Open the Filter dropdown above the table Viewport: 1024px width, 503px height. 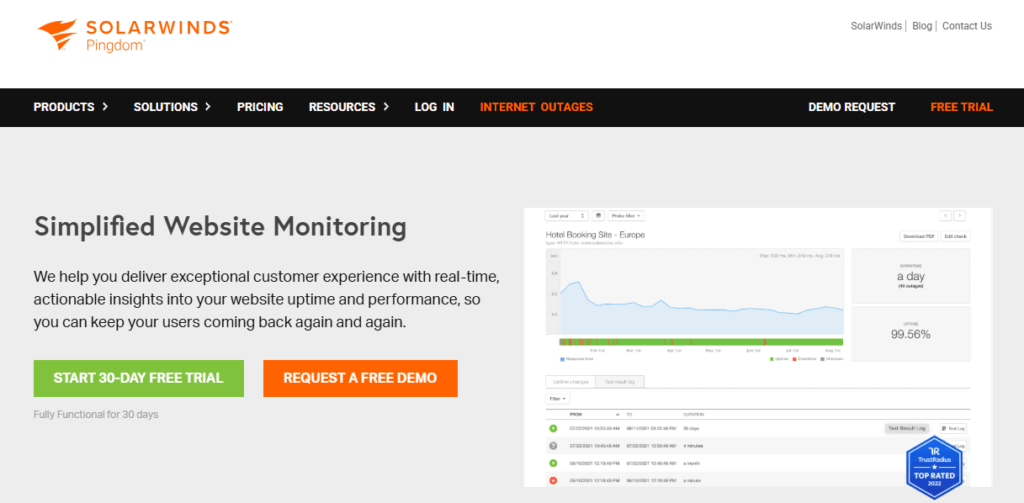[558, 398]
